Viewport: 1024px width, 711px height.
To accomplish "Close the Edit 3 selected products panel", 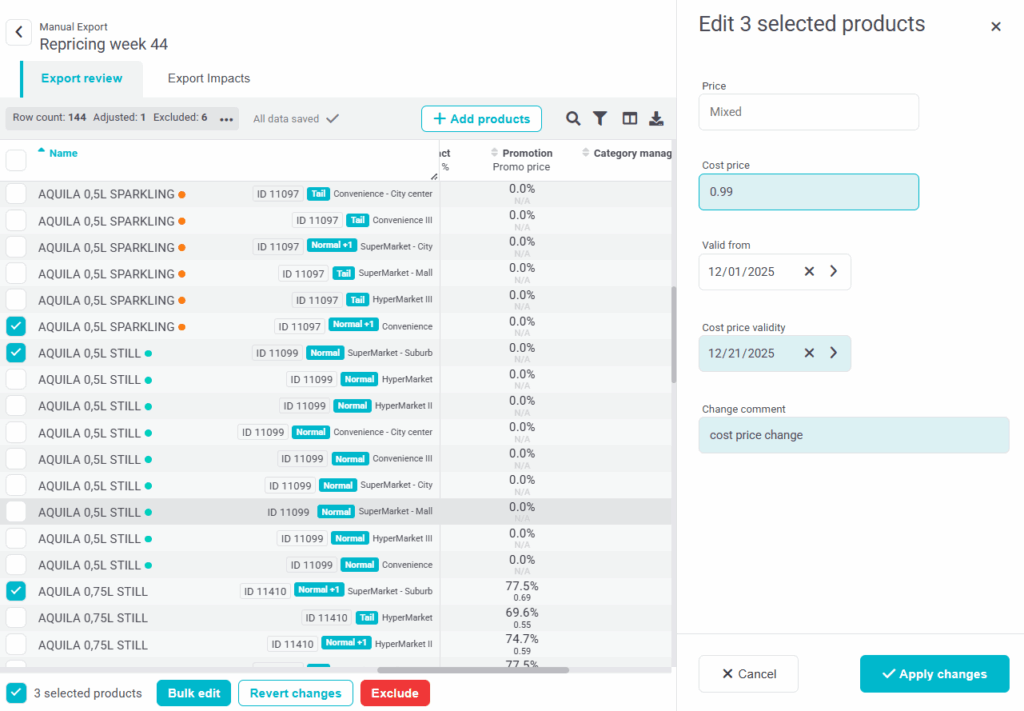I will tap(995, 27).
